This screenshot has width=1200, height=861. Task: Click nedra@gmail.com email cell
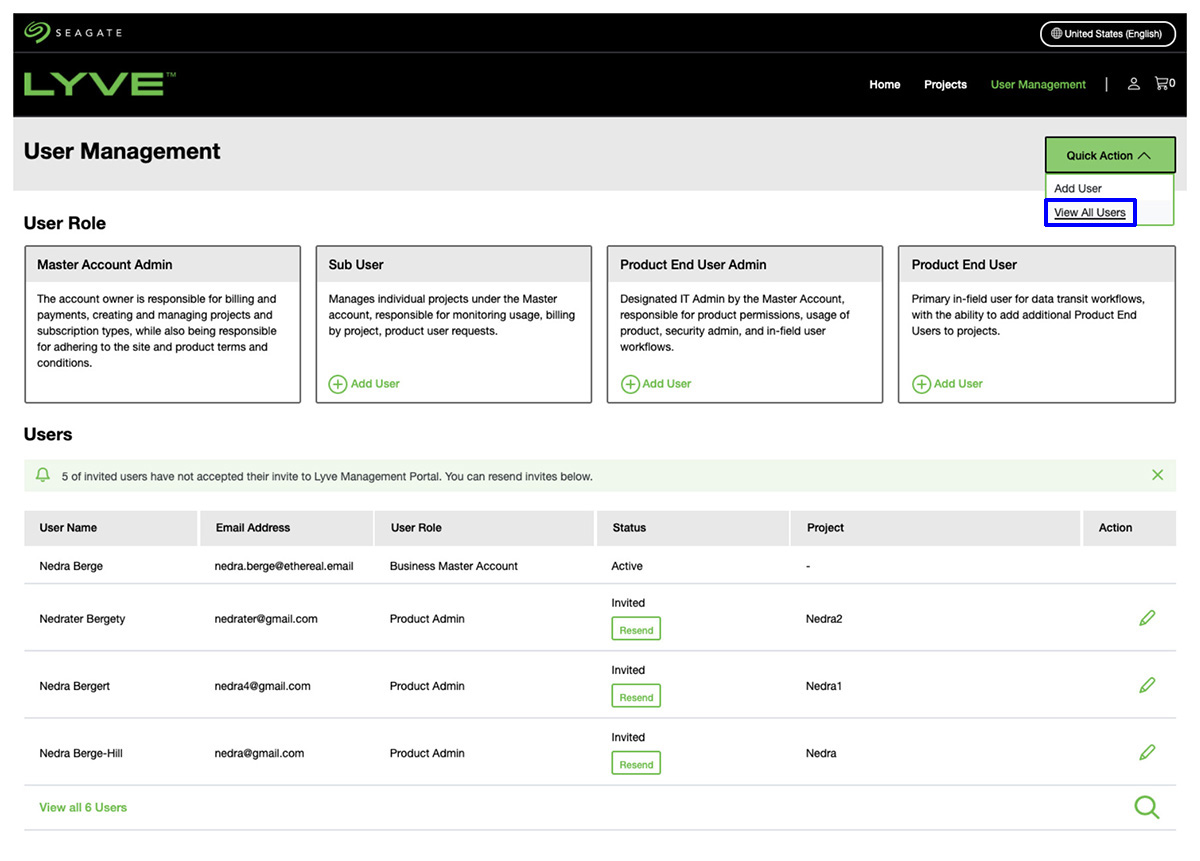click(259, 753)
